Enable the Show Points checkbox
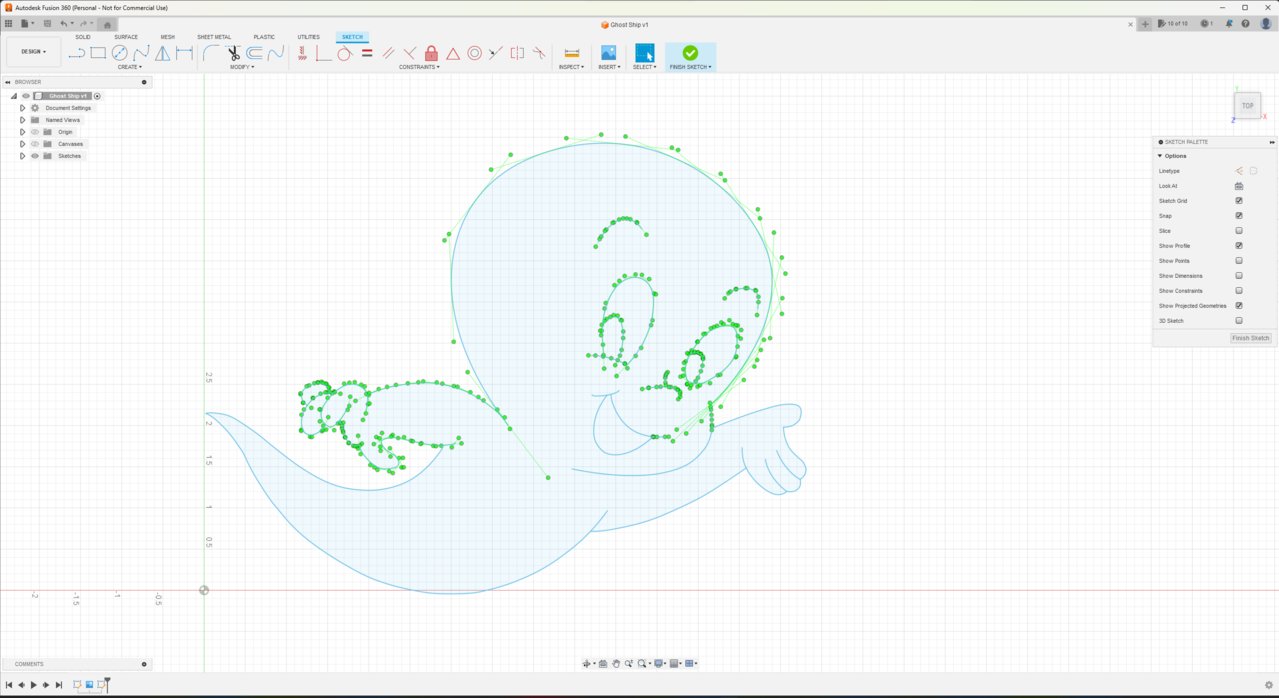The width and height of the screenshot is (1279, 698). (1239, 261)
